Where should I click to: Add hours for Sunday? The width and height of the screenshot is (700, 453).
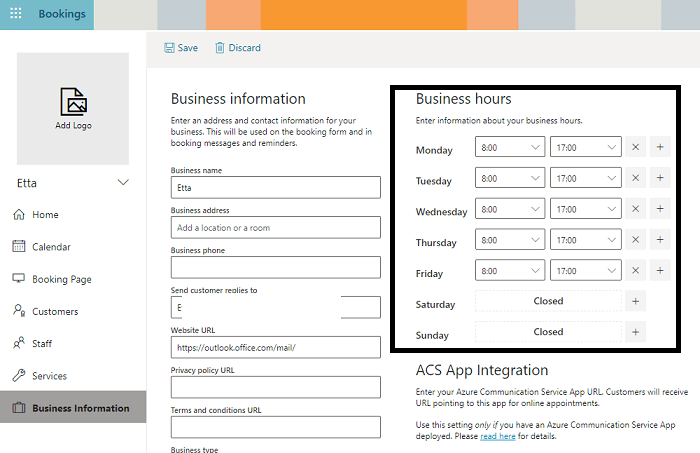click(x=636, y=332)
